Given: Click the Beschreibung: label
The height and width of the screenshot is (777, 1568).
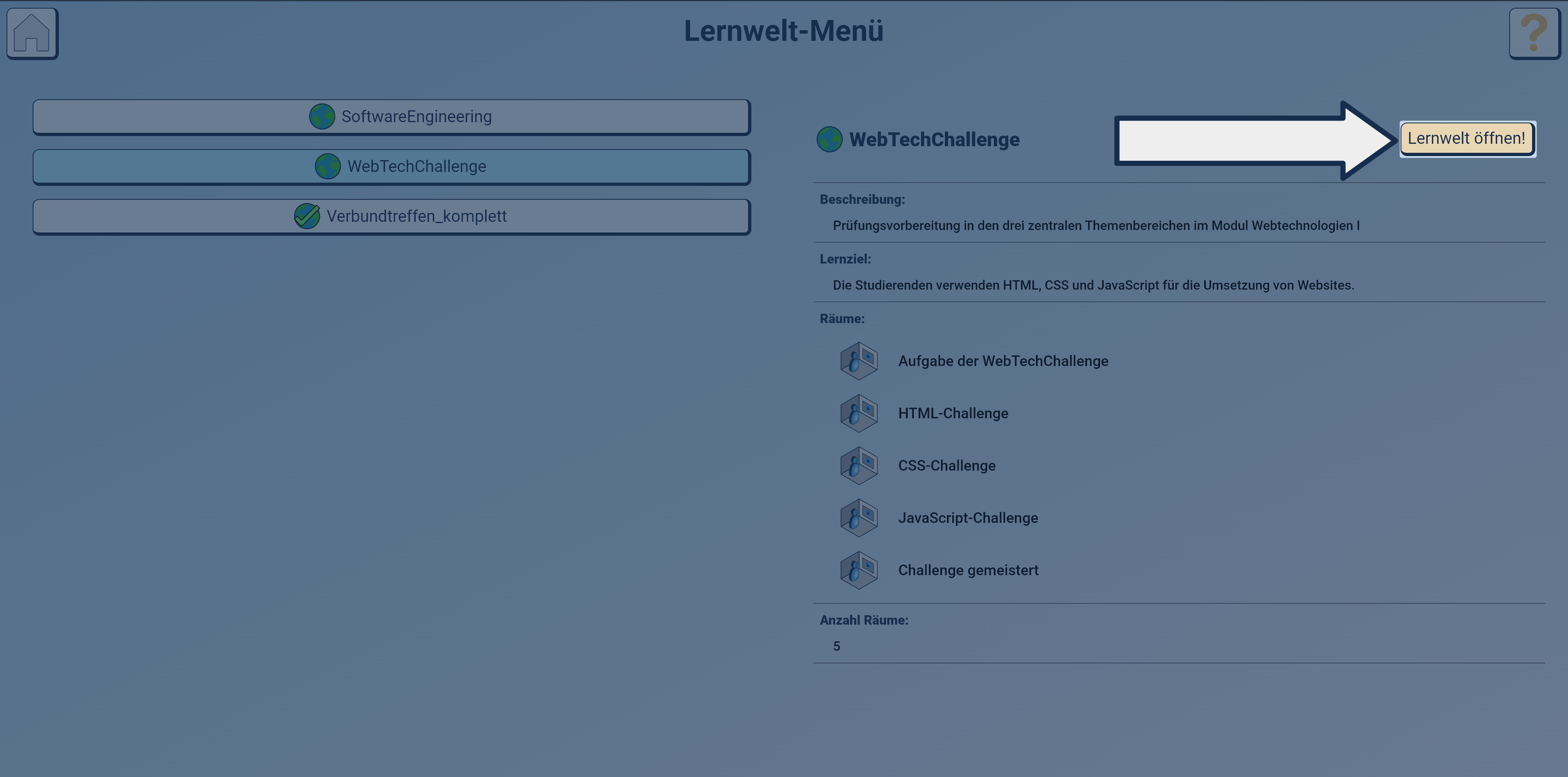Looking at the screenshot, I should point(862,199).
